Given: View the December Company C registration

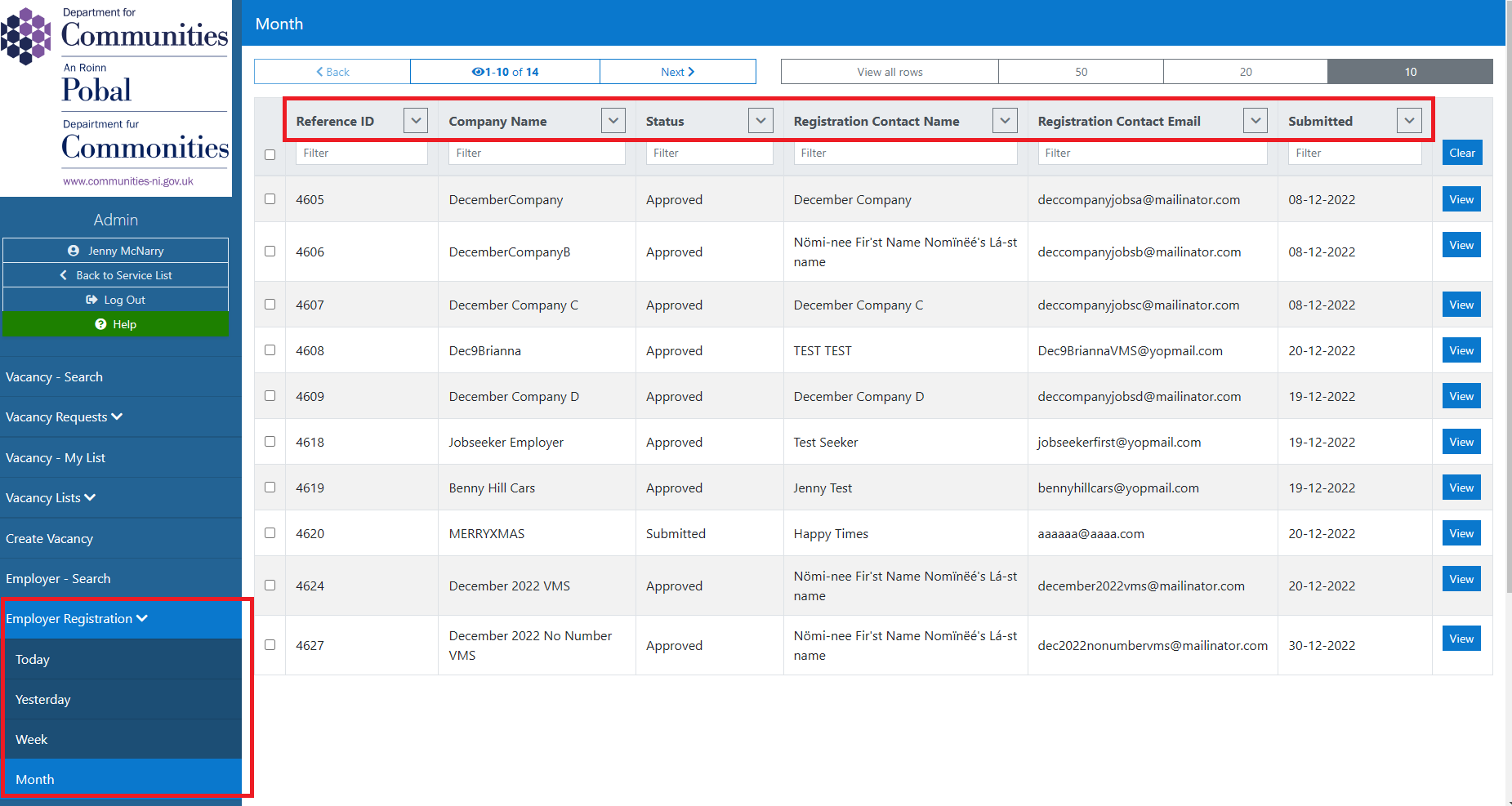Looking at the screenshot, I should click(x=1461, y=305).
